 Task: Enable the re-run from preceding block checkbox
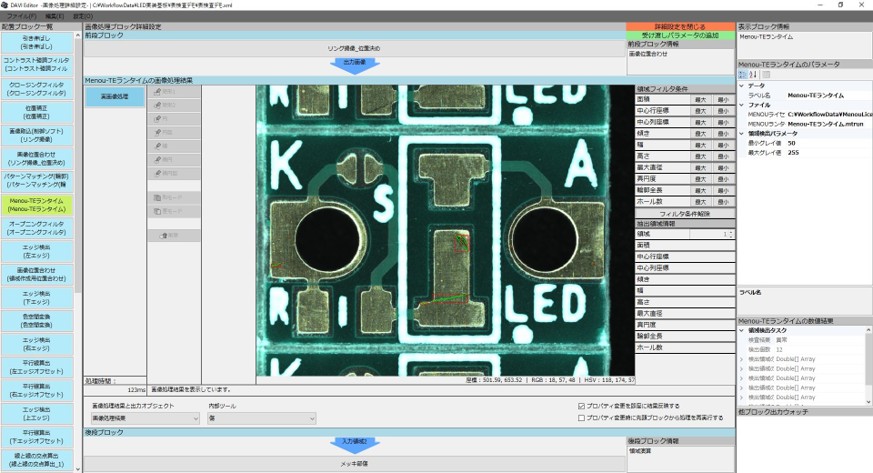pos(582,418)
